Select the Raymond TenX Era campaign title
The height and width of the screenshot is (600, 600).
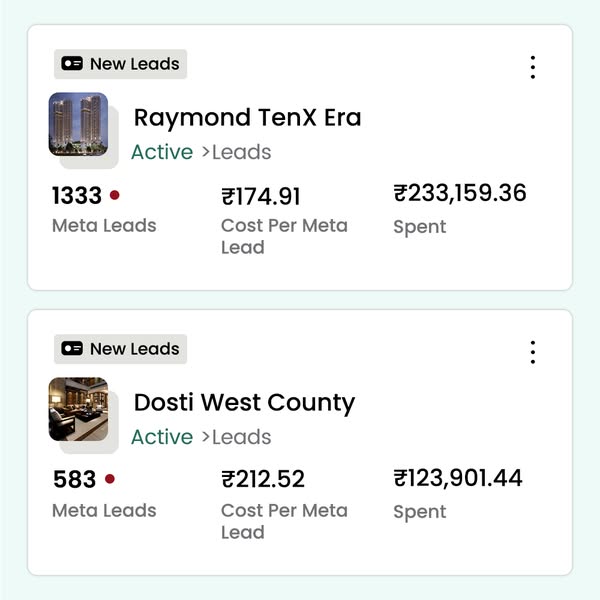247,118
